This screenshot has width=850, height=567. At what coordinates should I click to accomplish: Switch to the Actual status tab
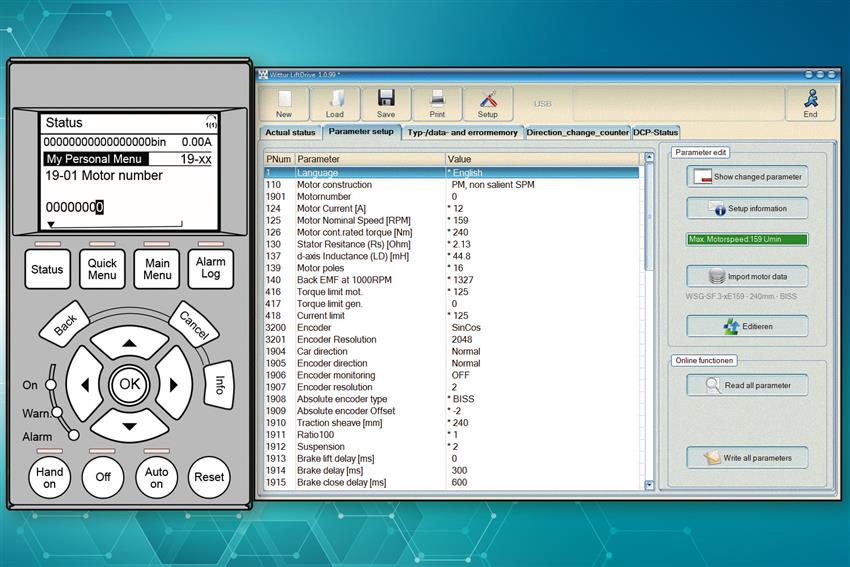click(290, 132)
